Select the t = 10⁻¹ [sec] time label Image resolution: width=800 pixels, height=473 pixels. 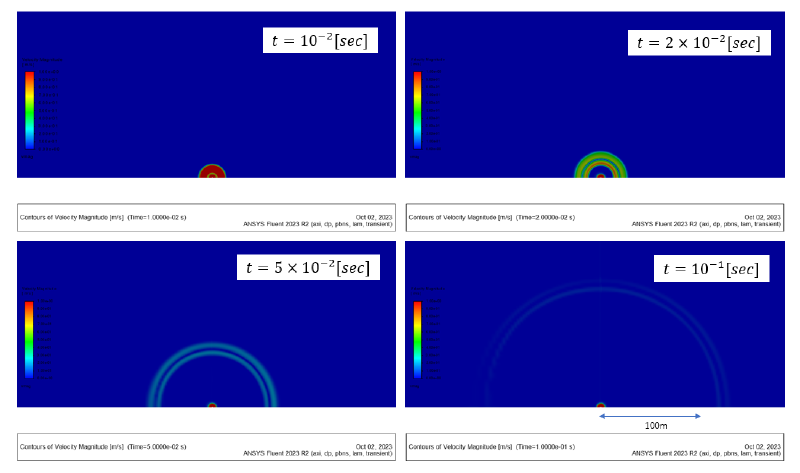(x=704, y=268)
